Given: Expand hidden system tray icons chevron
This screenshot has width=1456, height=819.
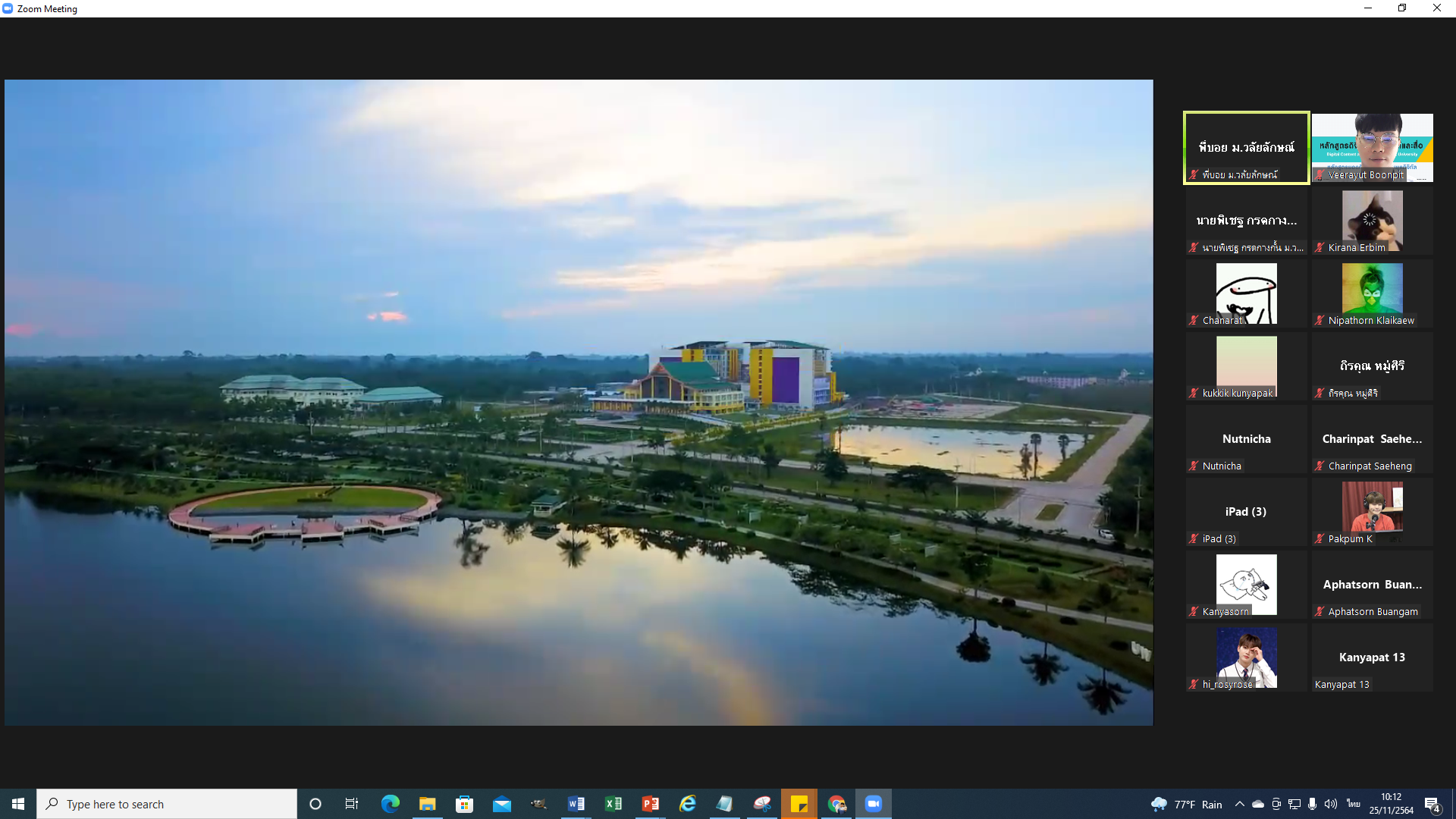Looking at the screenshot, I should point(1239,804).
